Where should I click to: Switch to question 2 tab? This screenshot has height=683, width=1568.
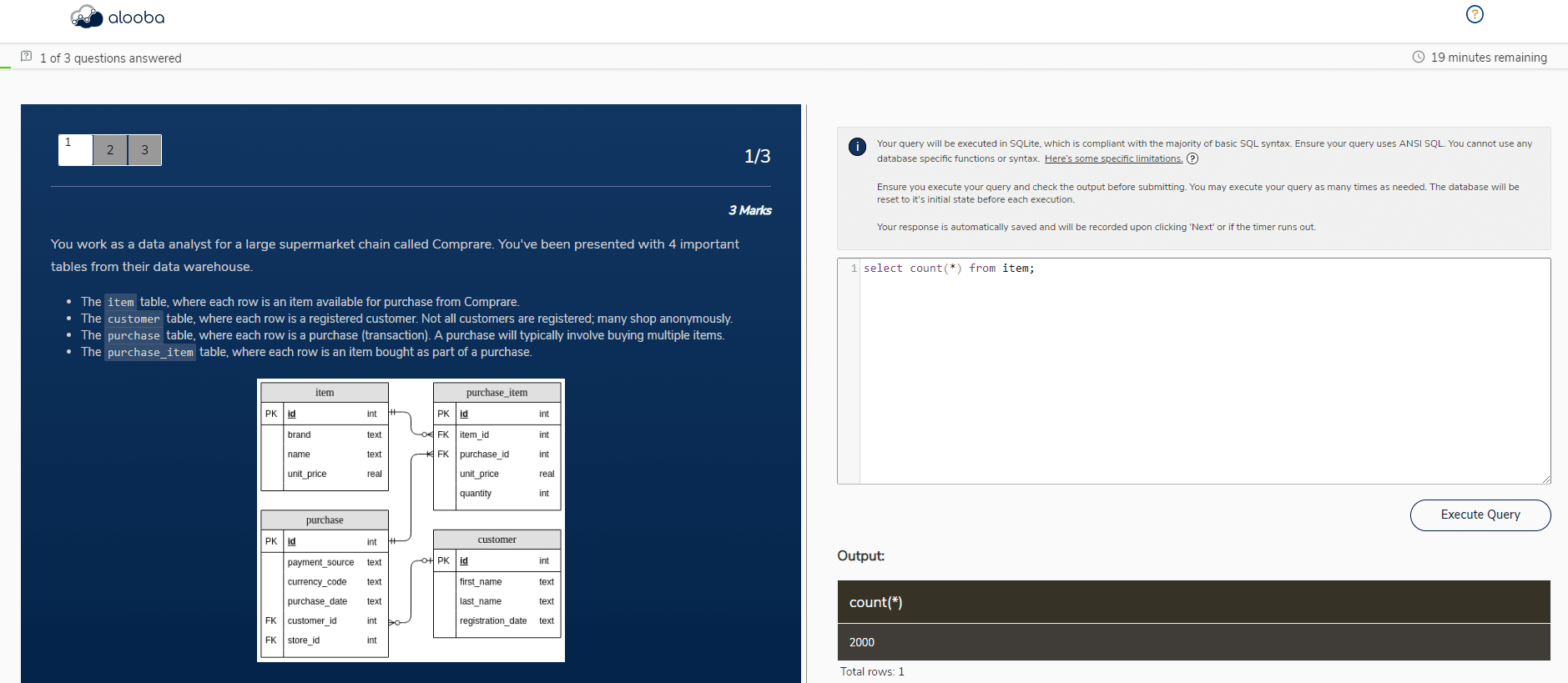(110, 150)
